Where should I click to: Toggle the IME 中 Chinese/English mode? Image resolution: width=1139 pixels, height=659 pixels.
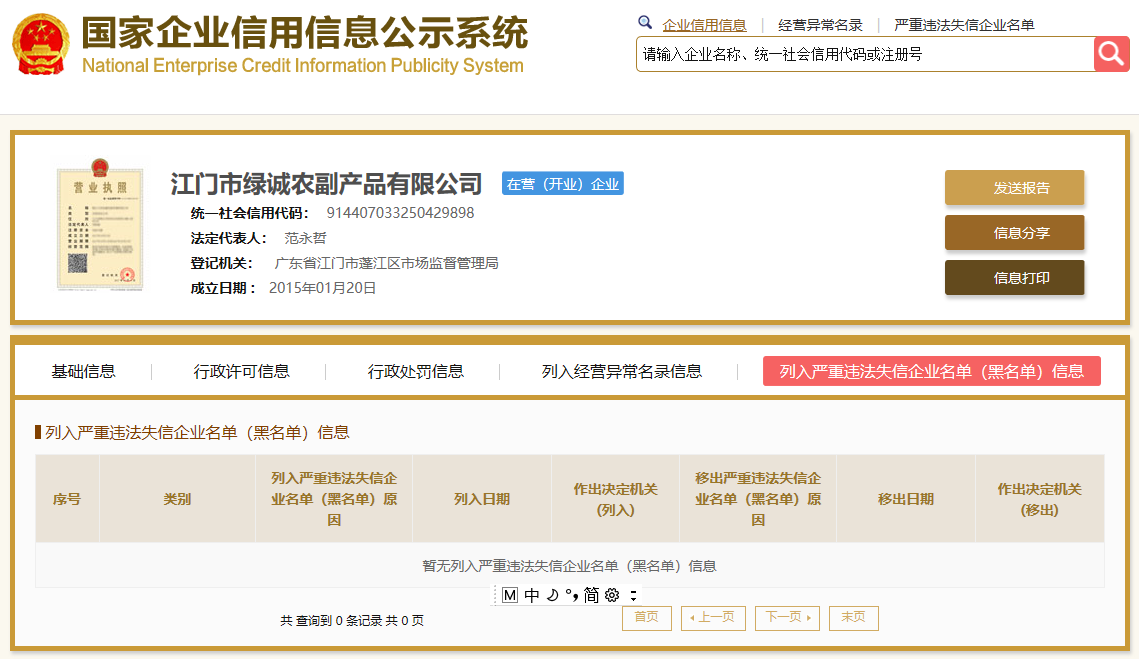tap(532, 595)
